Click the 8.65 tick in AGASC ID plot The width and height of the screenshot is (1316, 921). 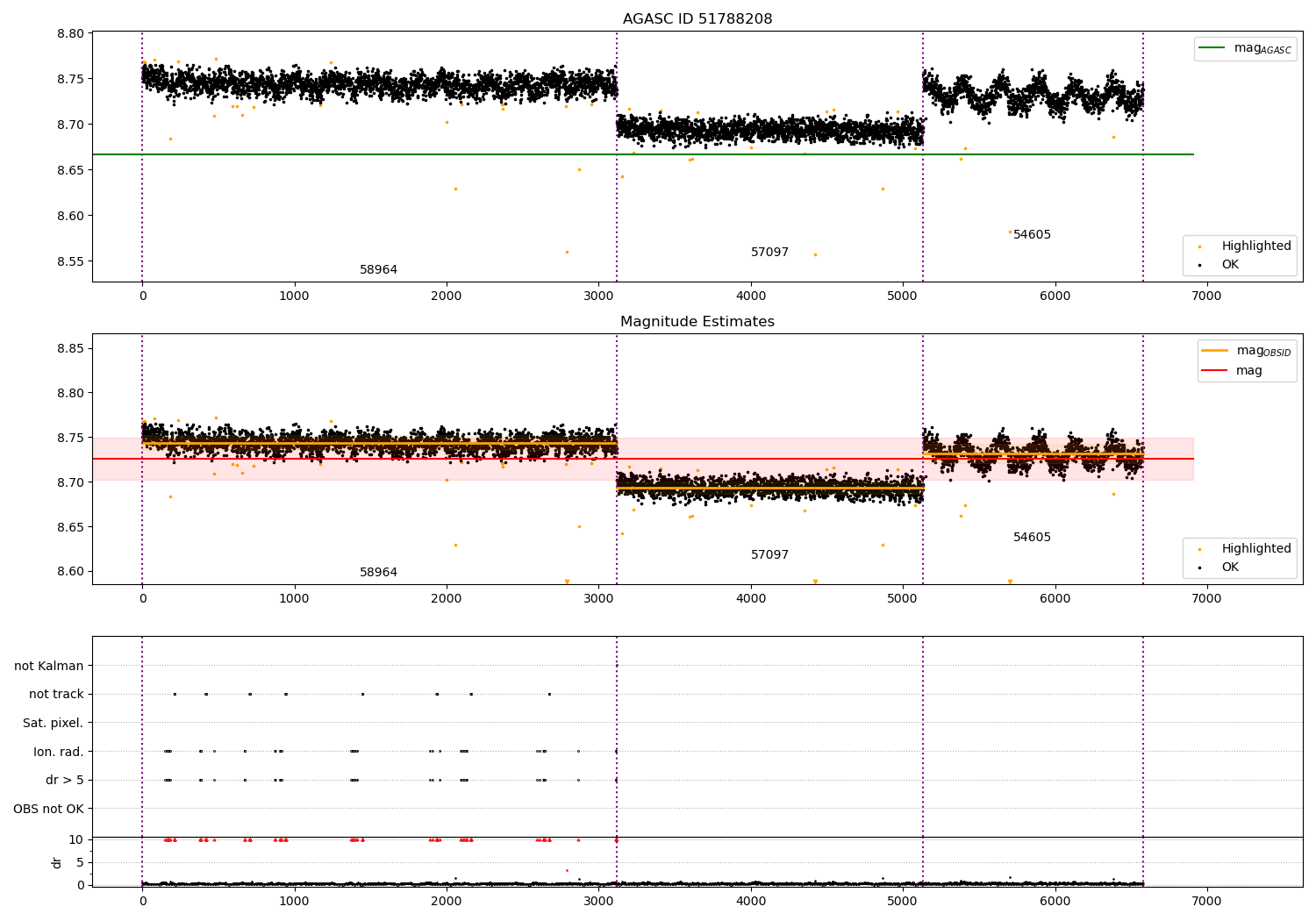click(x=70, y=170)
